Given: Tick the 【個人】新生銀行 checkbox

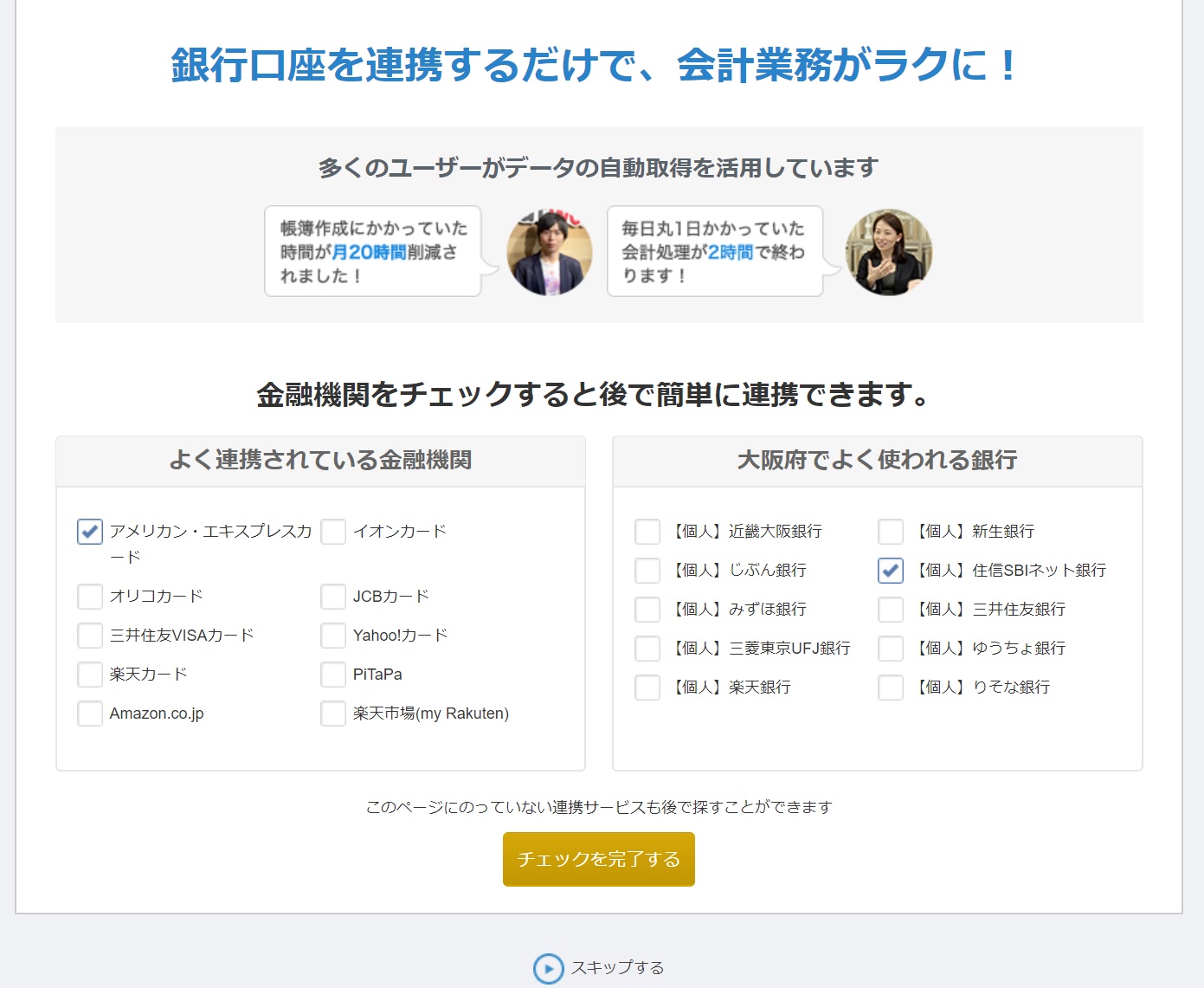Looking at the screenshot, I should click(891, 532).
